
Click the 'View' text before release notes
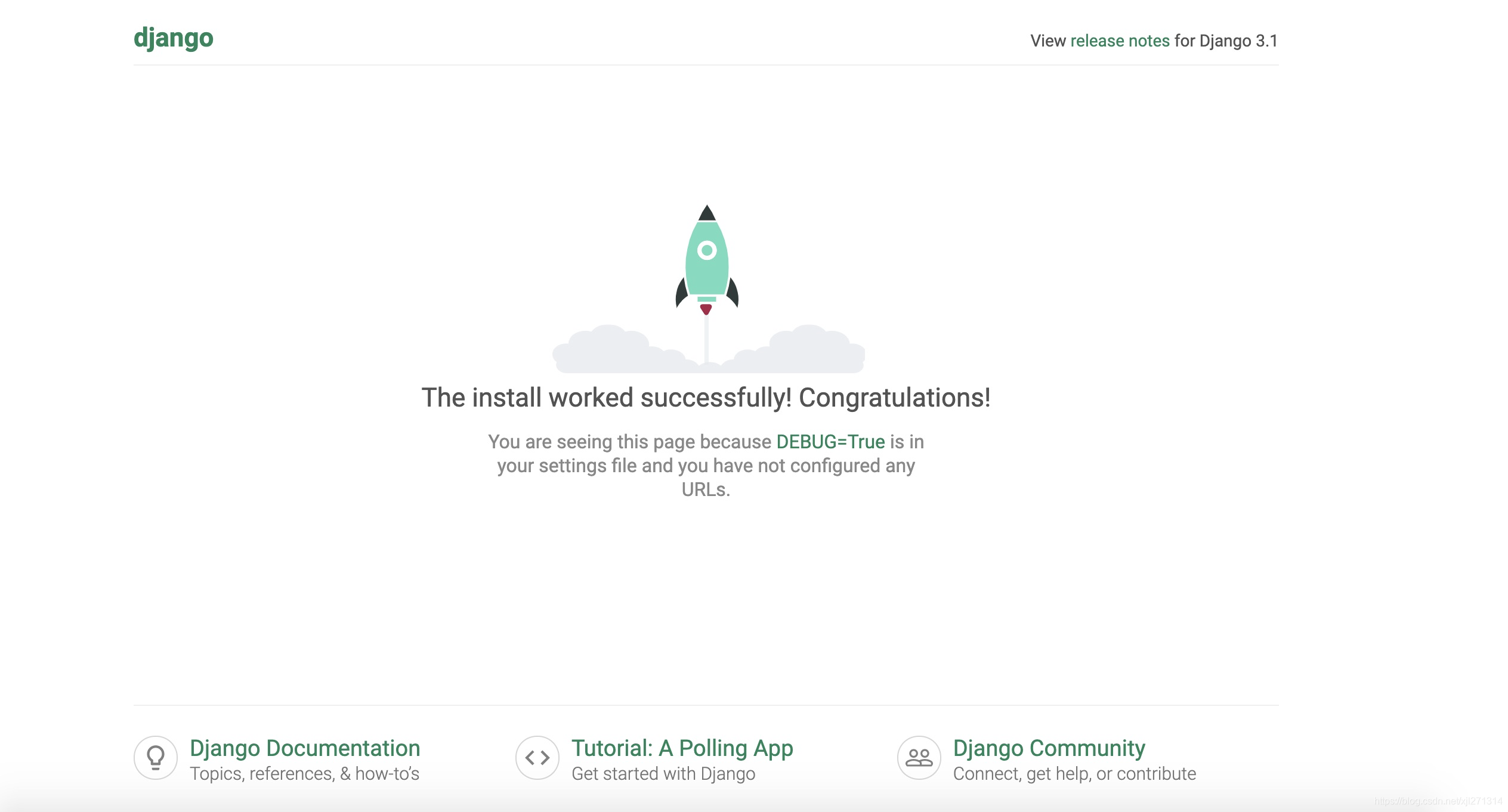pyautogui.click(x=1047, y=41)
